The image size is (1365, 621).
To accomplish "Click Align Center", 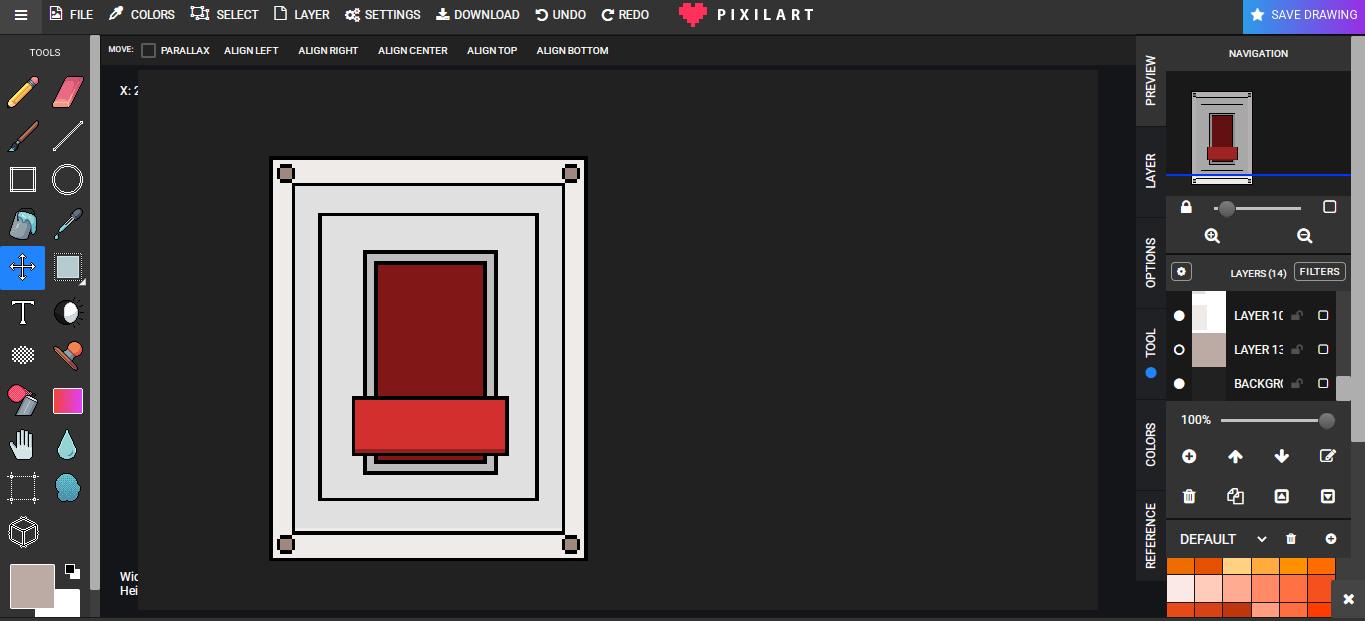I will click(x=413, y=50).
